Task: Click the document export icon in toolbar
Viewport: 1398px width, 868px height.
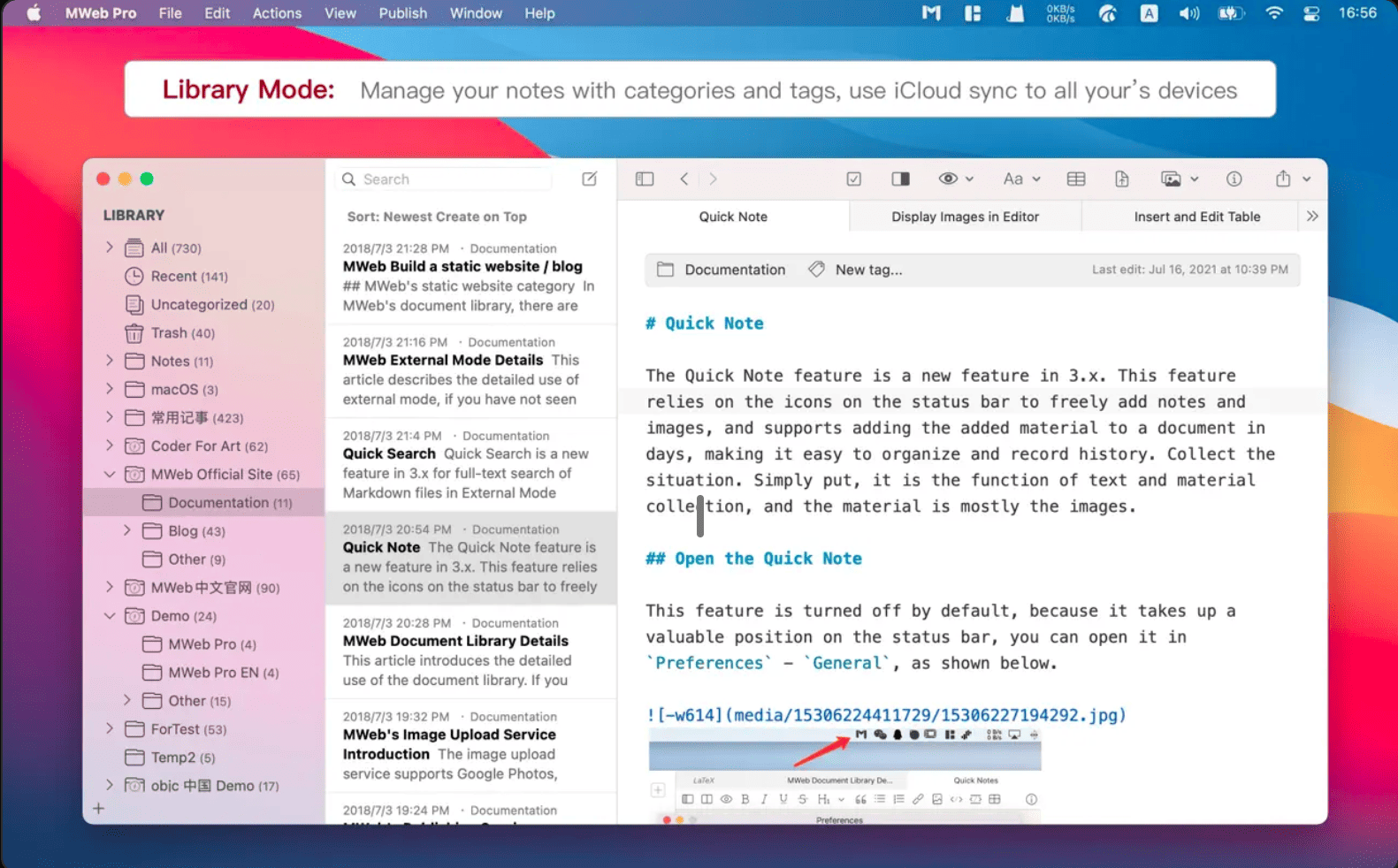Action: [1122, 179]
